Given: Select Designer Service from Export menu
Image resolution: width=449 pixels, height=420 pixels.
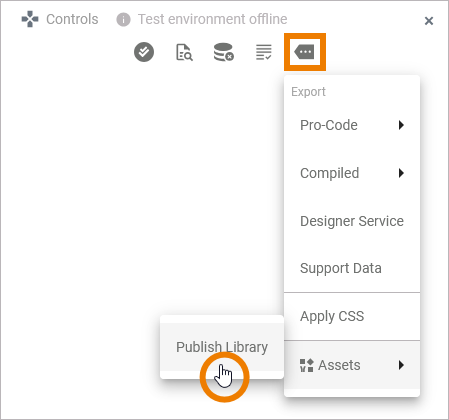Looking at the screenshot, I should coord(352,221).
